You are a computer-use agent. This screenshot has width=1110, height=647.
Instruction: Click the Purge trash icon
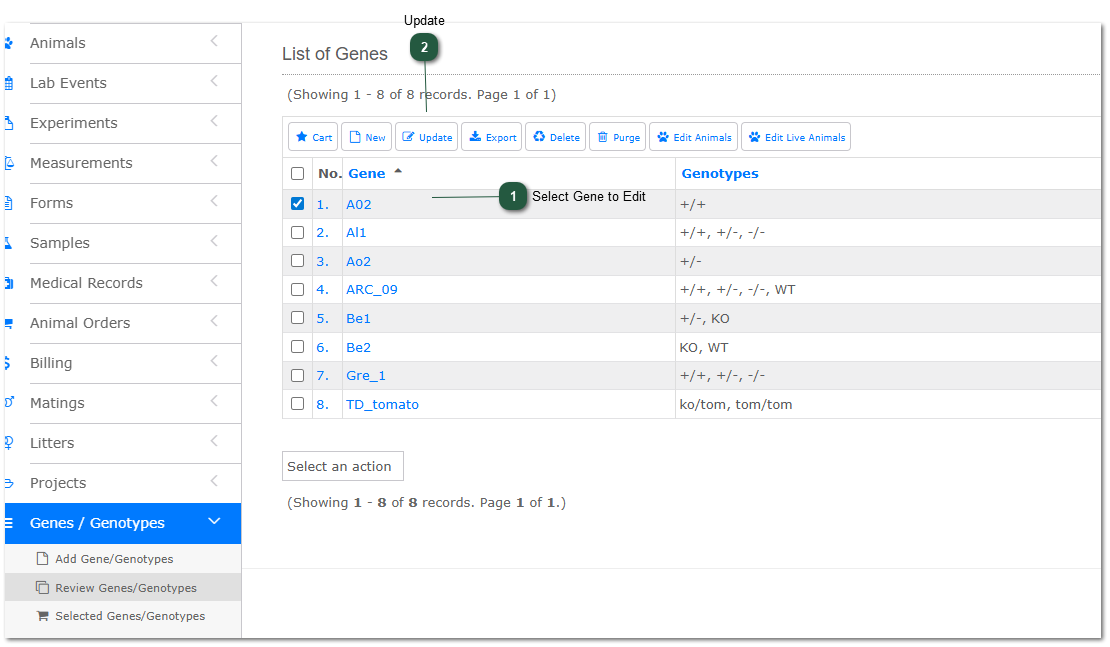pos(602,137)
